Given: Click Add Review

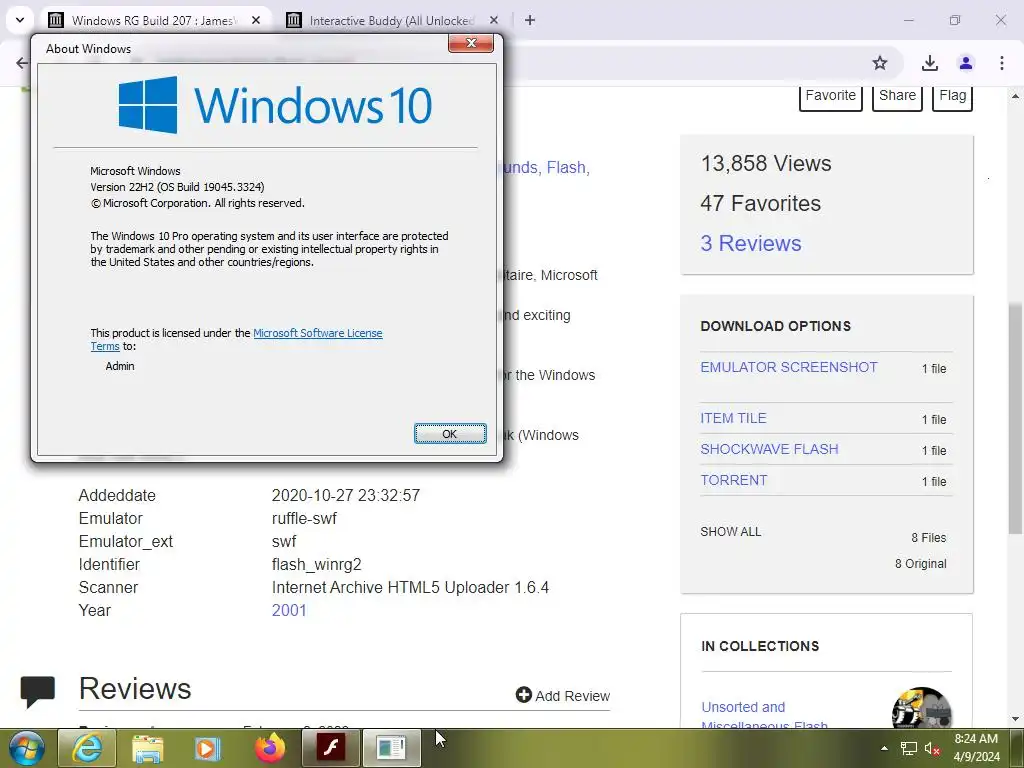Looking at the screenshot, I should [563, 696].
